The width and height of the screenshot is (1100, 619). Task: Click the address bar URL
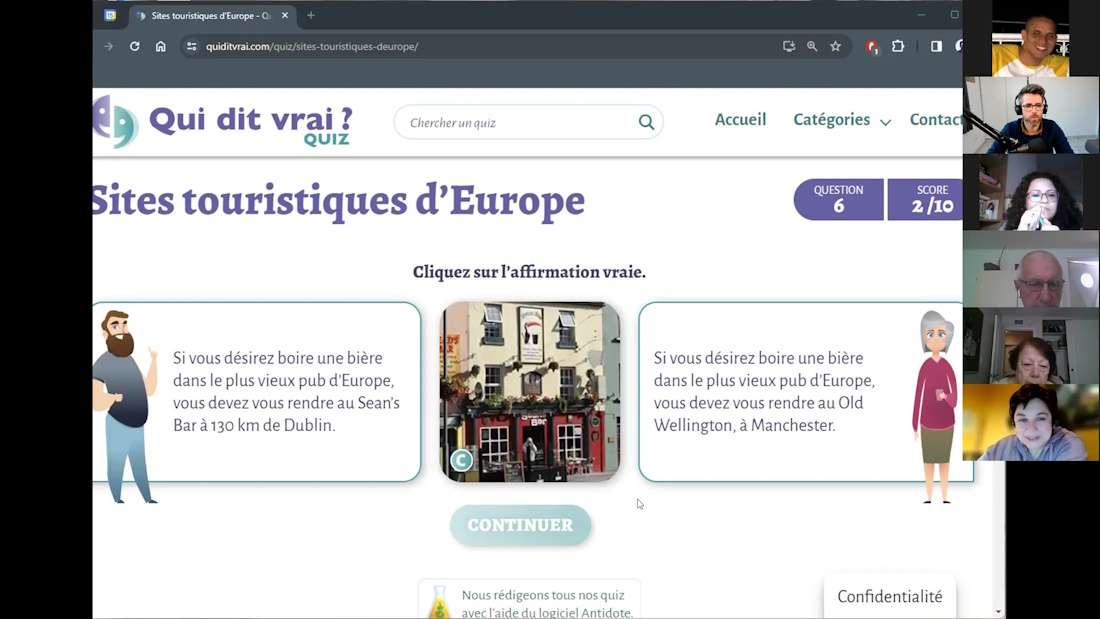[x=312, y=46]
